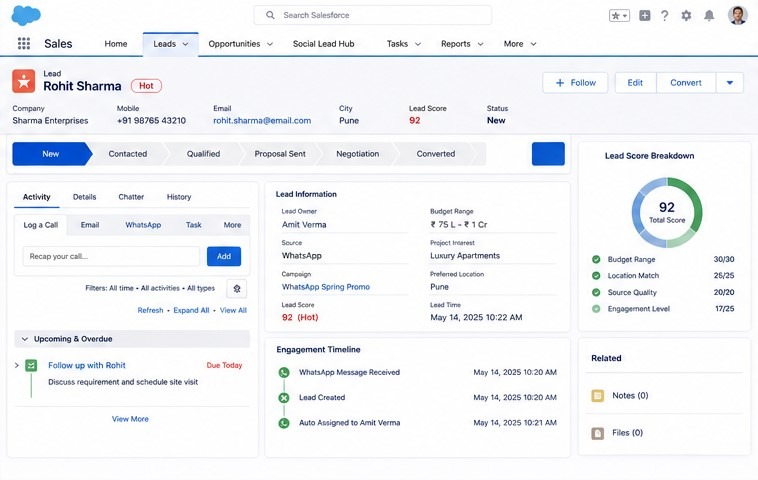Click the 92 Total Score donut chart
Image resolution: width=758 pixels, height=480 pixels.
[667, 213]
